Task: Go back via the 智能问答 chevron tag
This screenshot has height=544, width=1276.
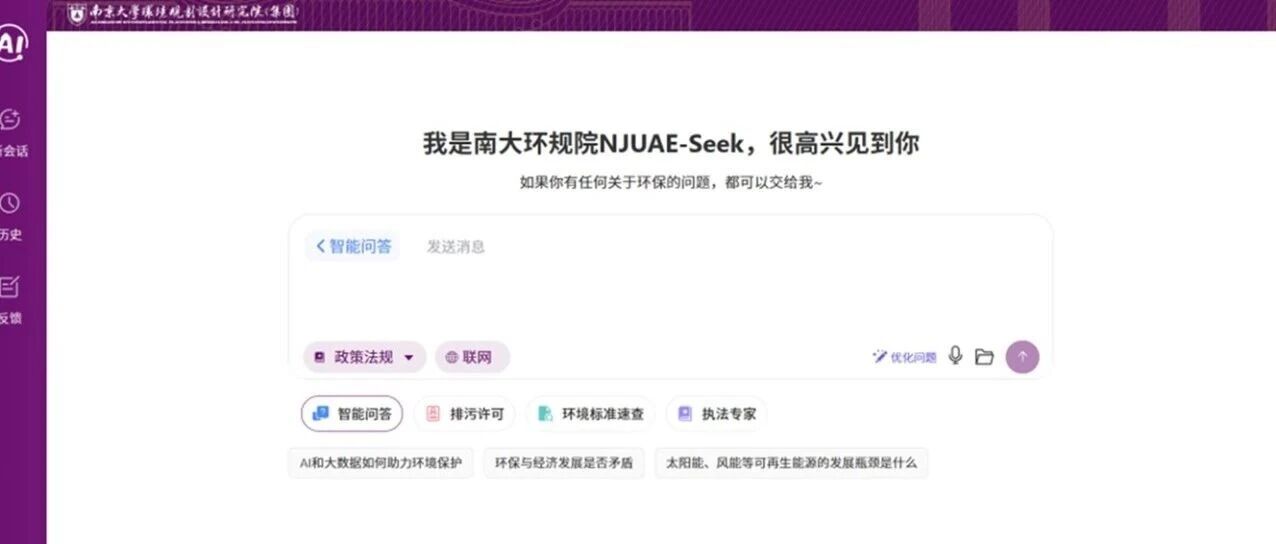Action: [x=353, y=246]
